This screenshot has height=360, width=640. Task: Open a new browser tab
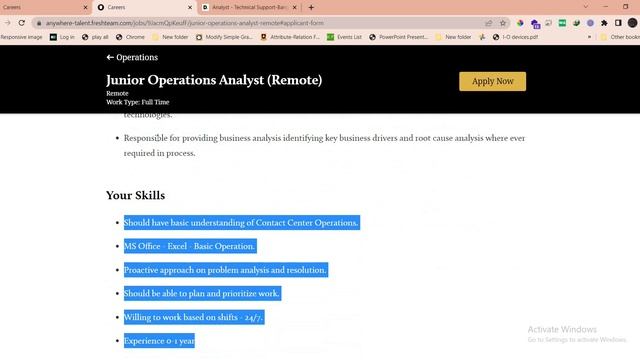(x=311, y=7)
